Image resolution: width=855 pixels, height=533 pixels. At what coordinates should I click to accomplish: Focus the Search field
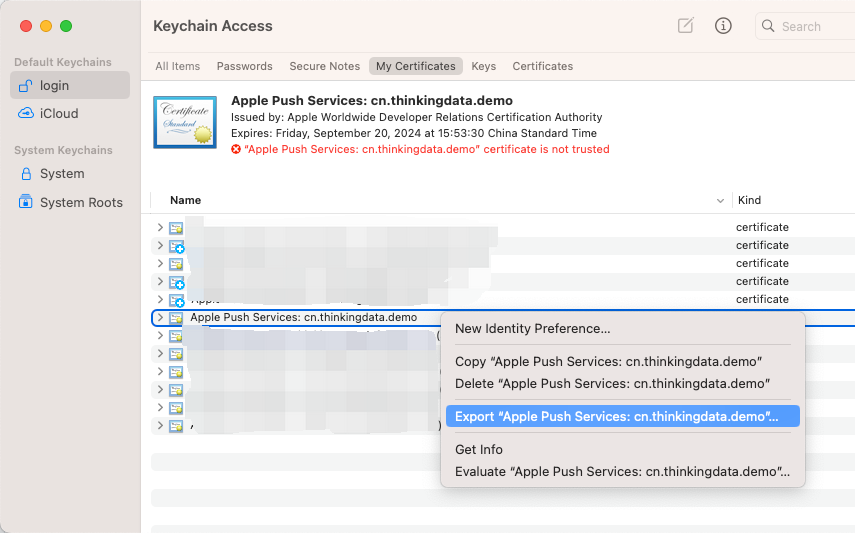click(x=806, y=26)
